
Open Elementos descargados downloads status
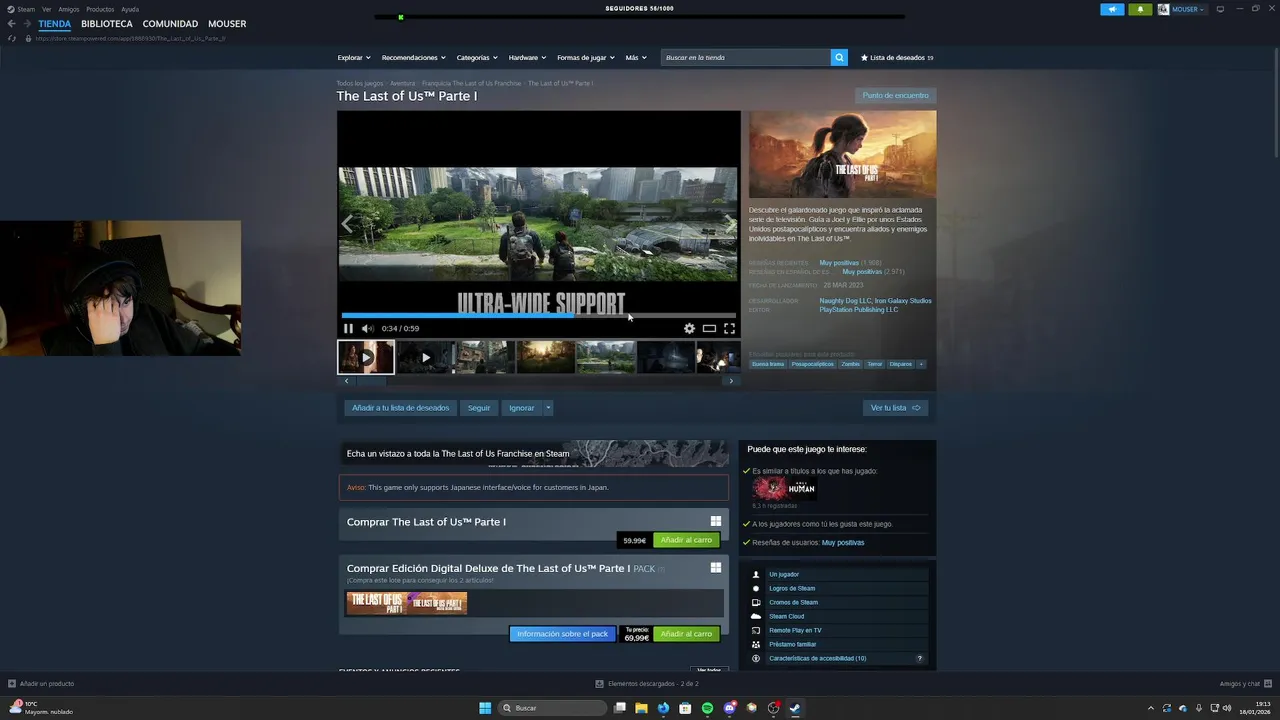click(647, 684)
